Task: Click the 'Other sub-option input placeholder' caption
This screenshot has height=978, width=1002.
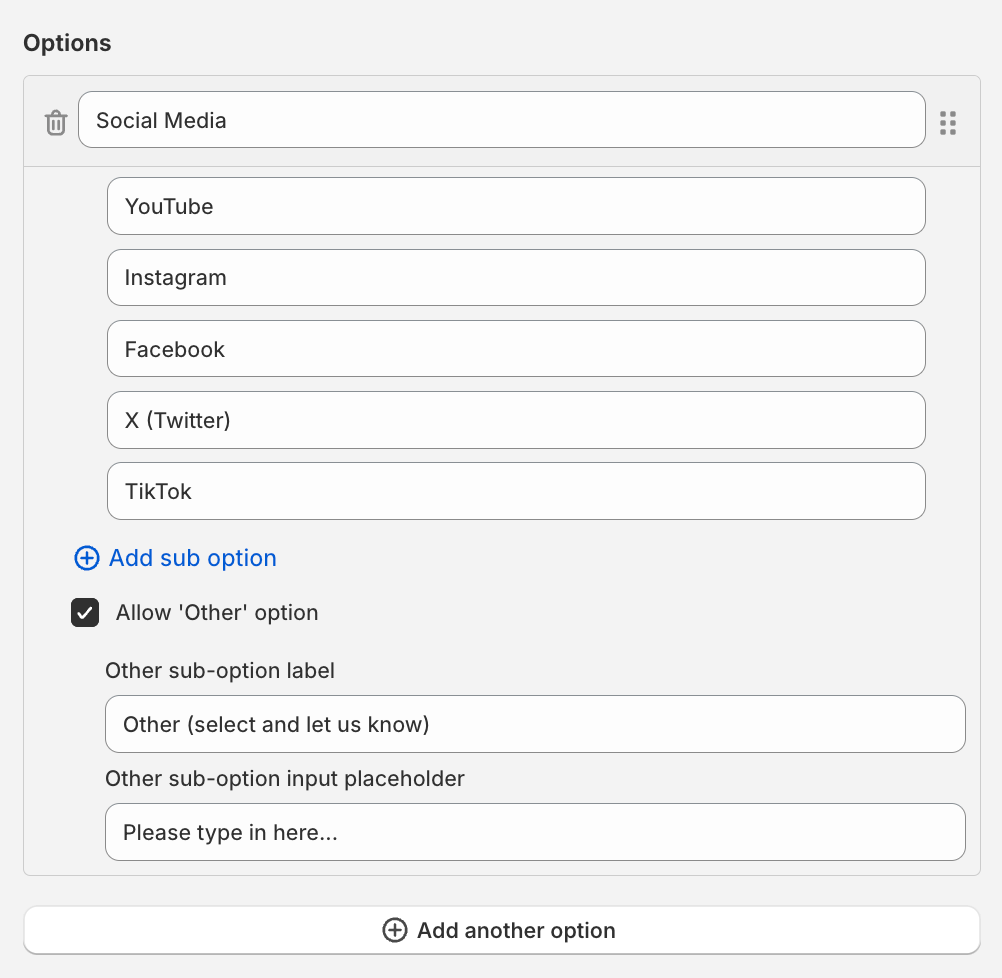Action: tap(285, 778)
